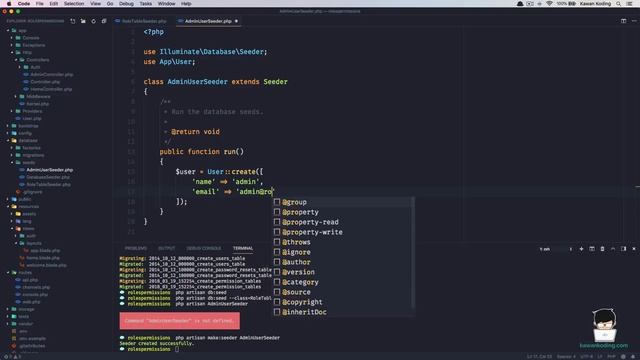Image resolution: width=640 pixels, height=360 pixels.
Task: Switch to the Problems panel tab
Action: (136, 249)
